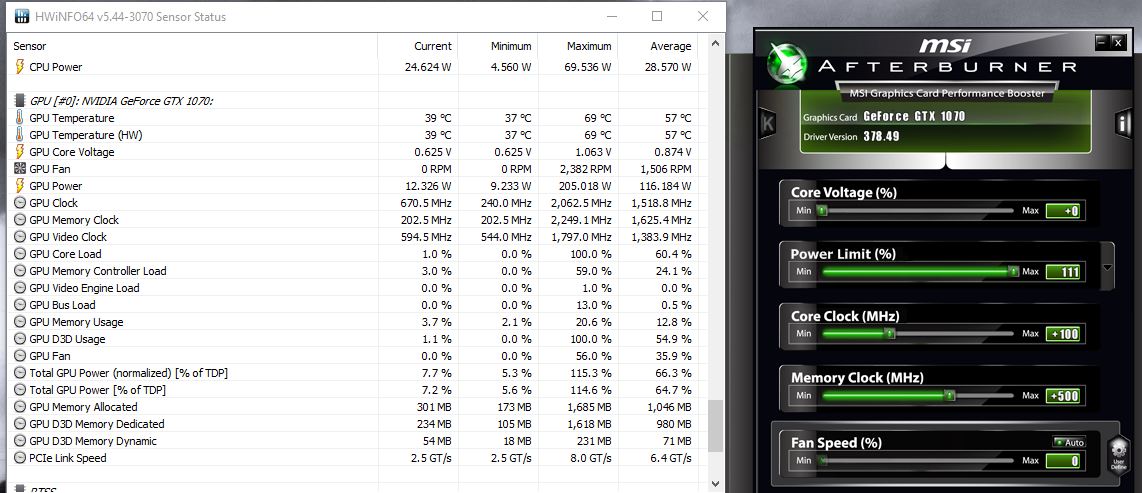Screen dimensions: 1142x493
Task: Open Kombustor with the K button in Afterburner
Action: click(x=767, y=122)
